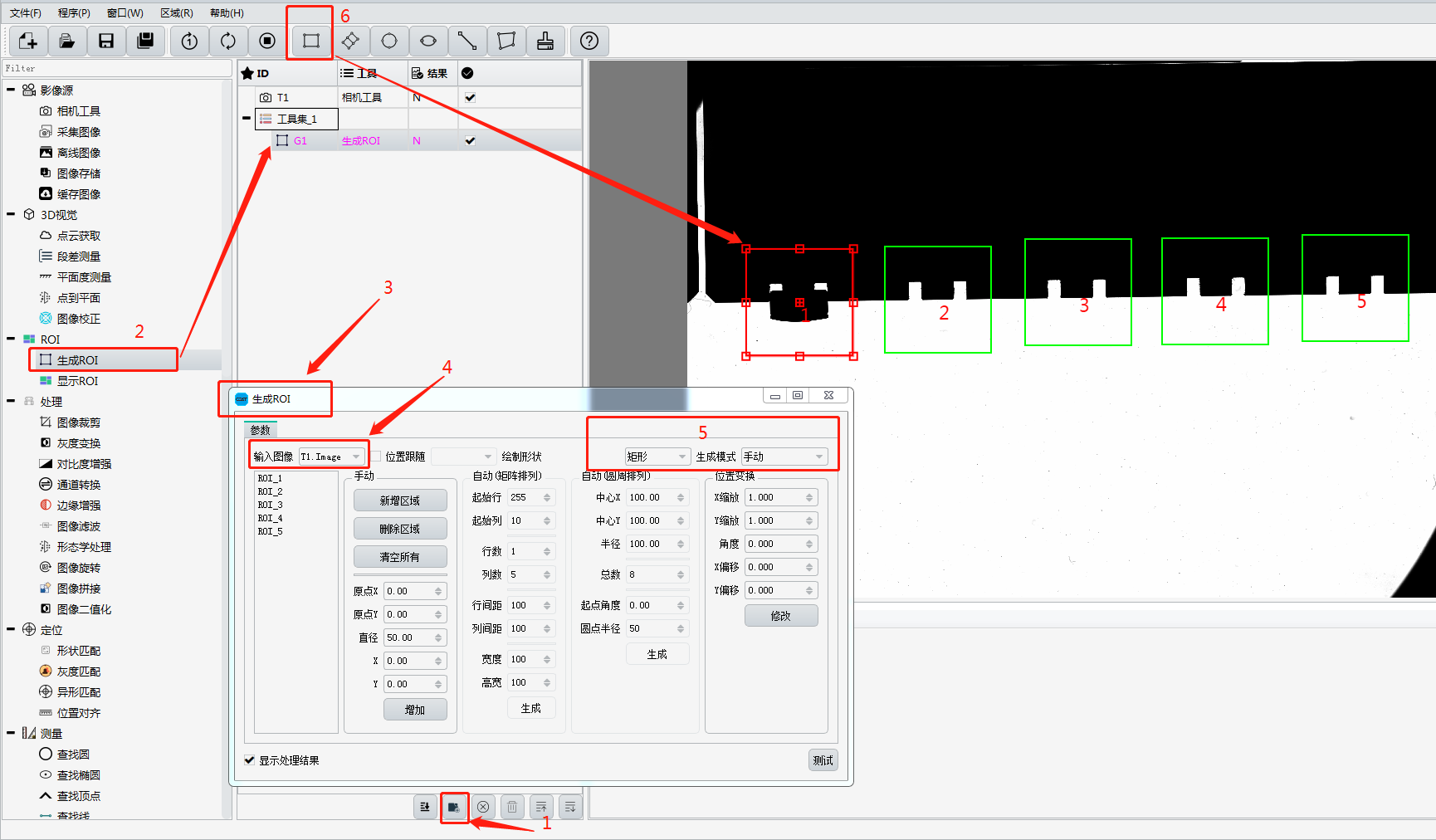Select 采集图像 in the tool tree
Screen dimensions: 1436x840
tap(78, 132)
